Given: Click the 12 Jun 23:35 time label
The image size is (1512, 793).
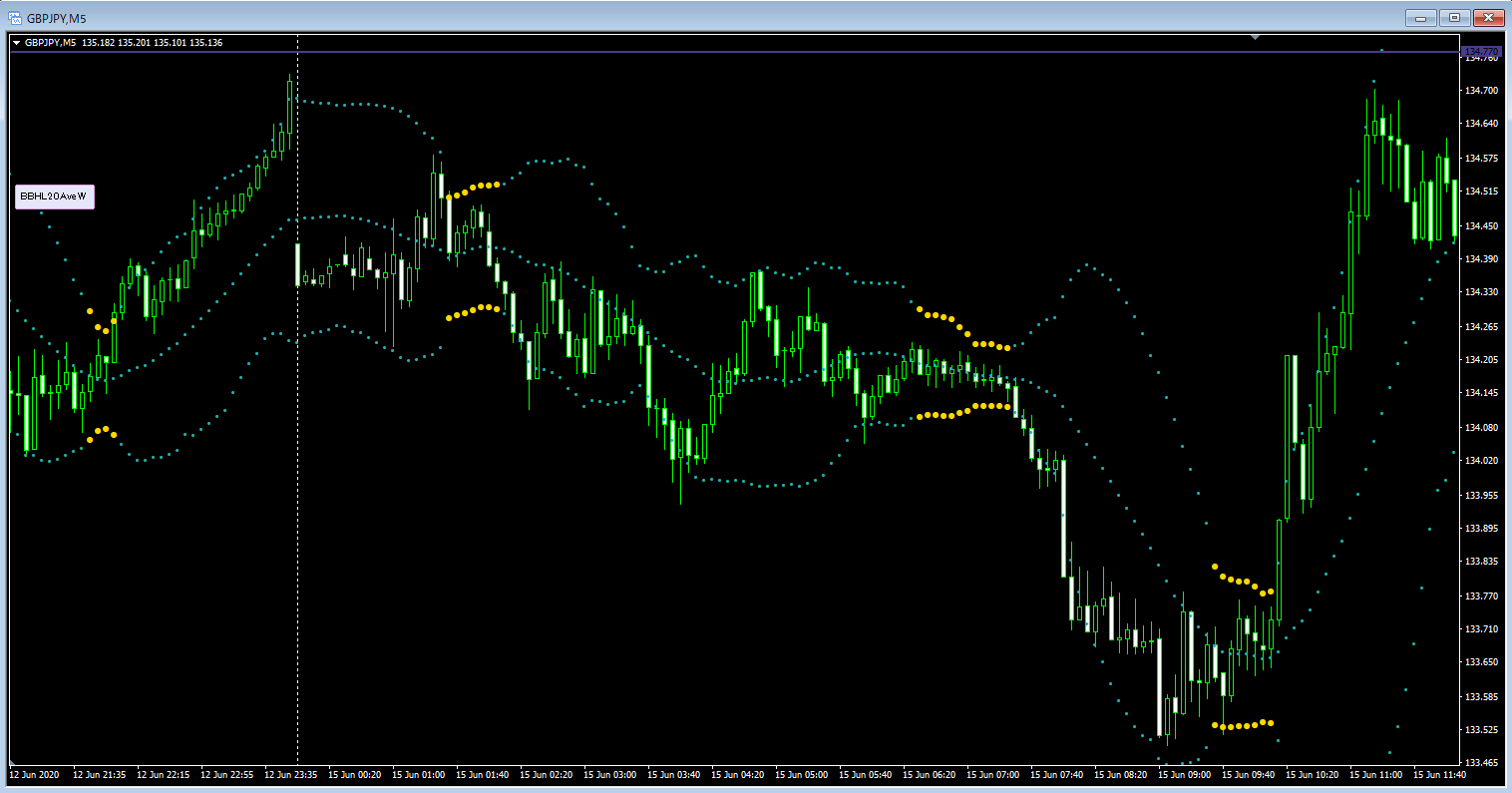Looking at the screenshot, I should (x=291, y=774).
